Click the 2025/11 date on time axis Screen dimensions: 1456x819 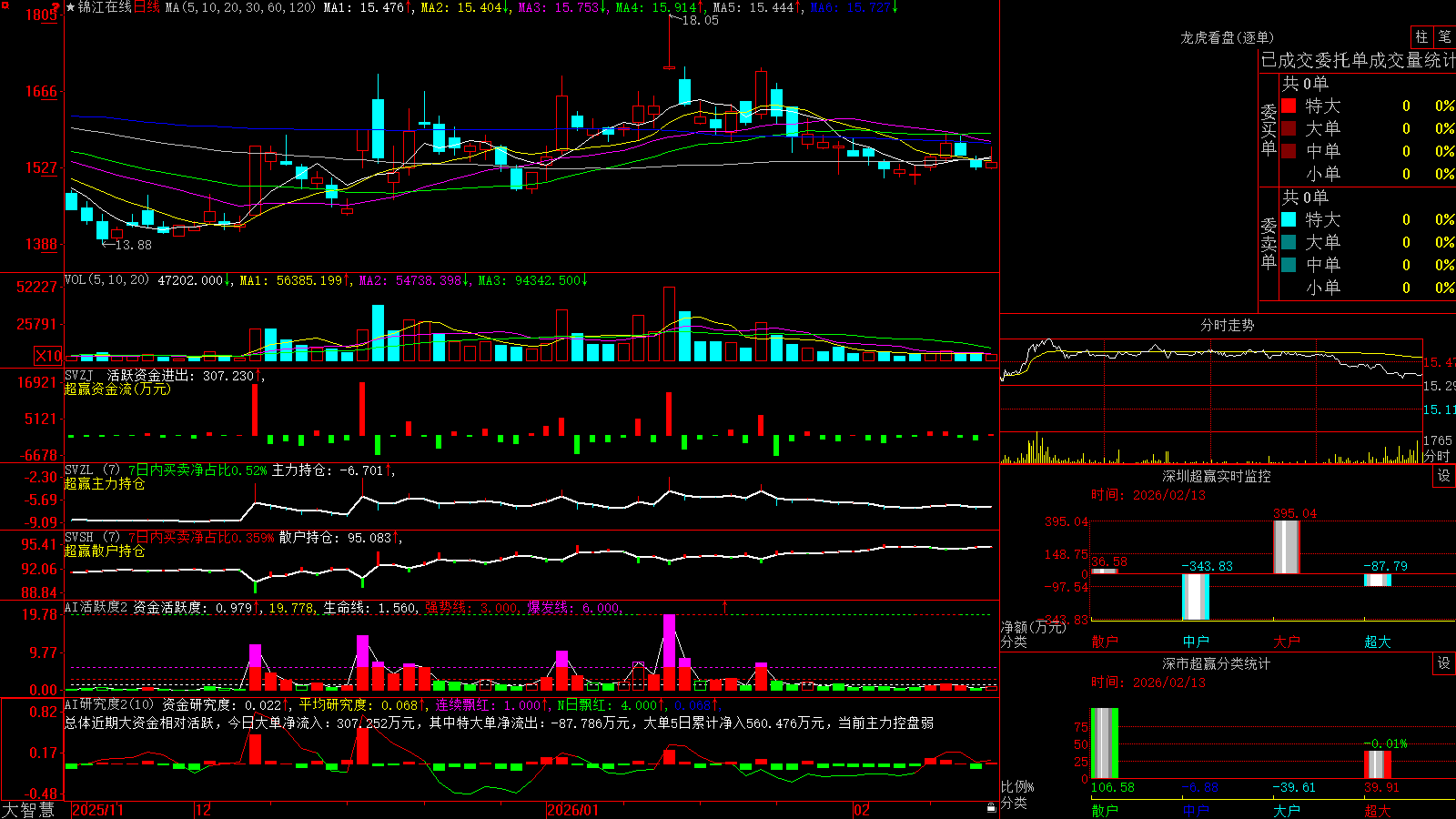coord(97,810)
